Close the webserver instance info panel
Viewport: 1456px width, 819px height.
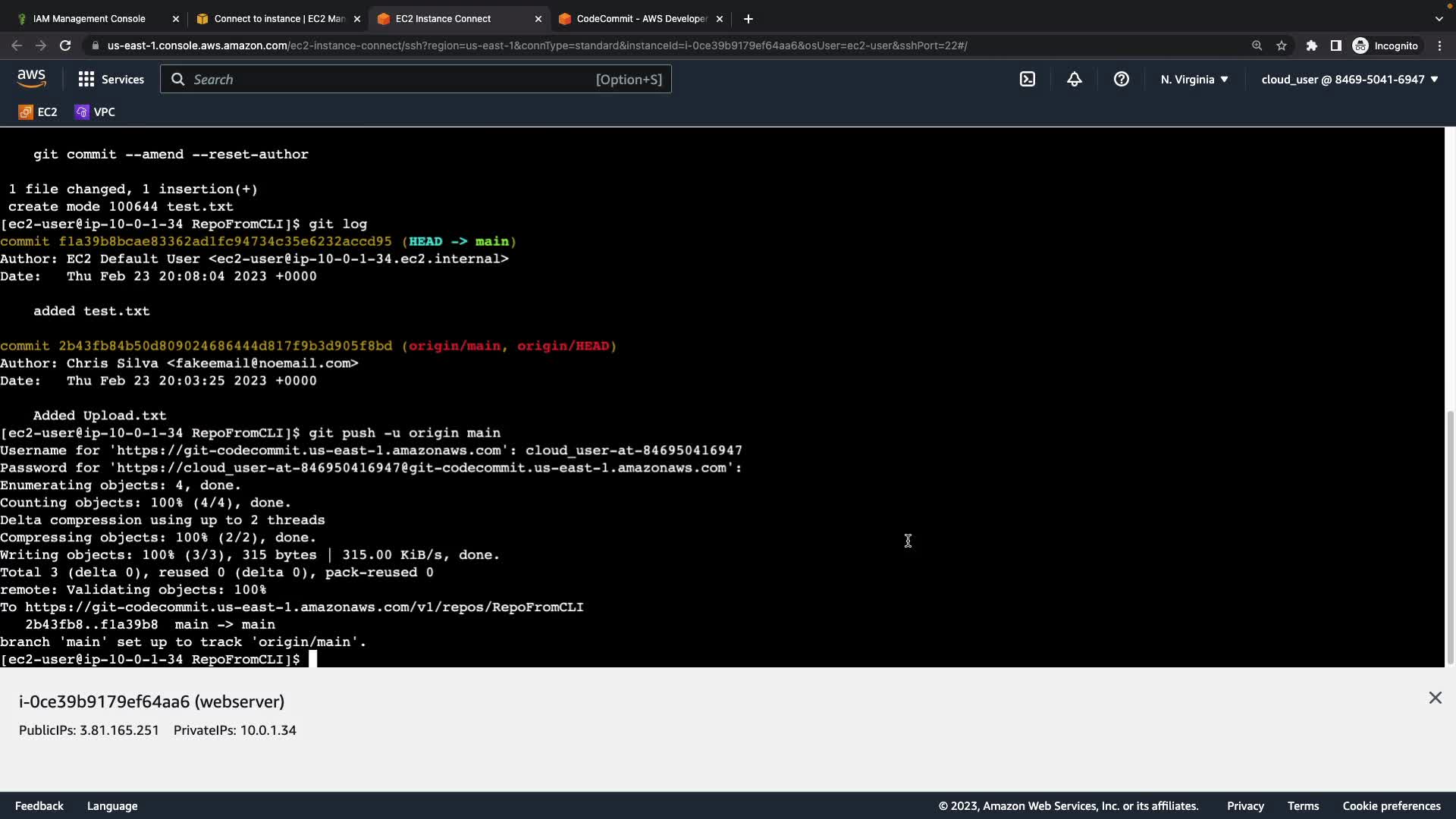pyautogui.click(x=1435, y=698)
